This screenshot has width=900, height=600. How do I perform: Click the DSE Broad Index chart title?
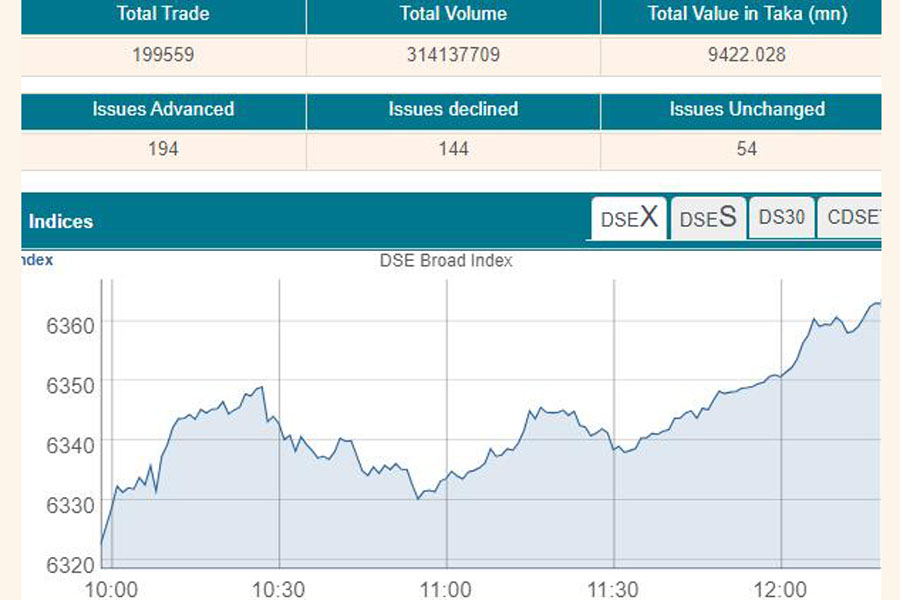[446, 261]
